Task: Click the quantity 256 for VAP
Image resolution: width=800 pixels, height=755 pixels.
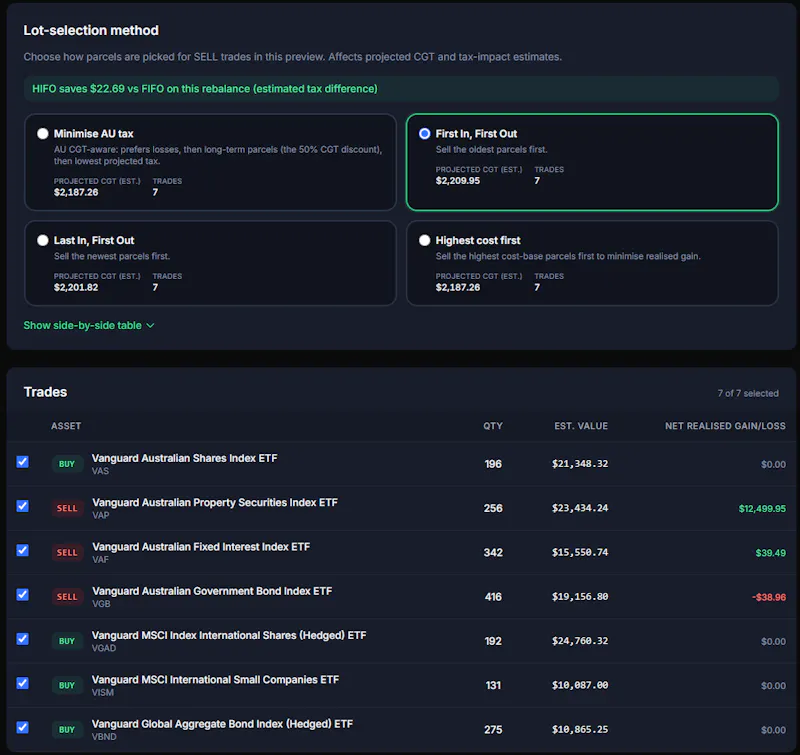Action: pos(493,509)
